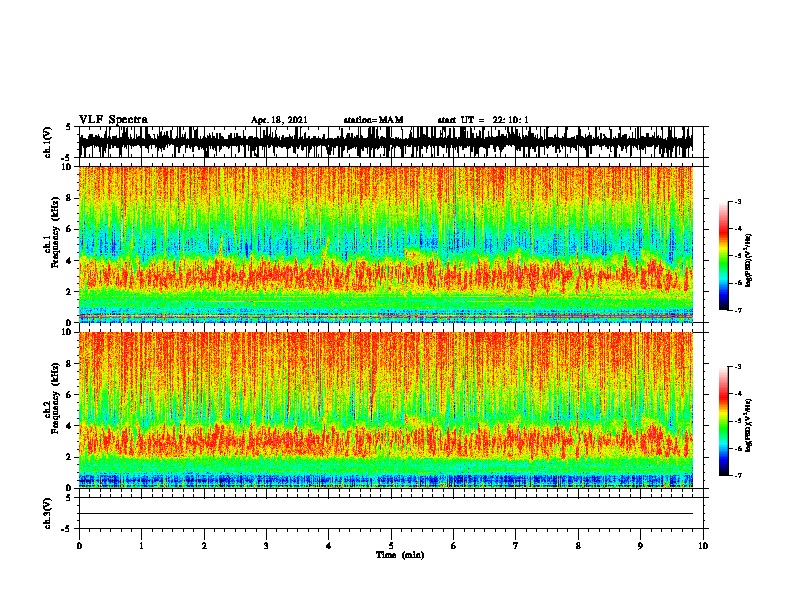Click the time axis tick label "10" below ch.3

tap(703, 546)
